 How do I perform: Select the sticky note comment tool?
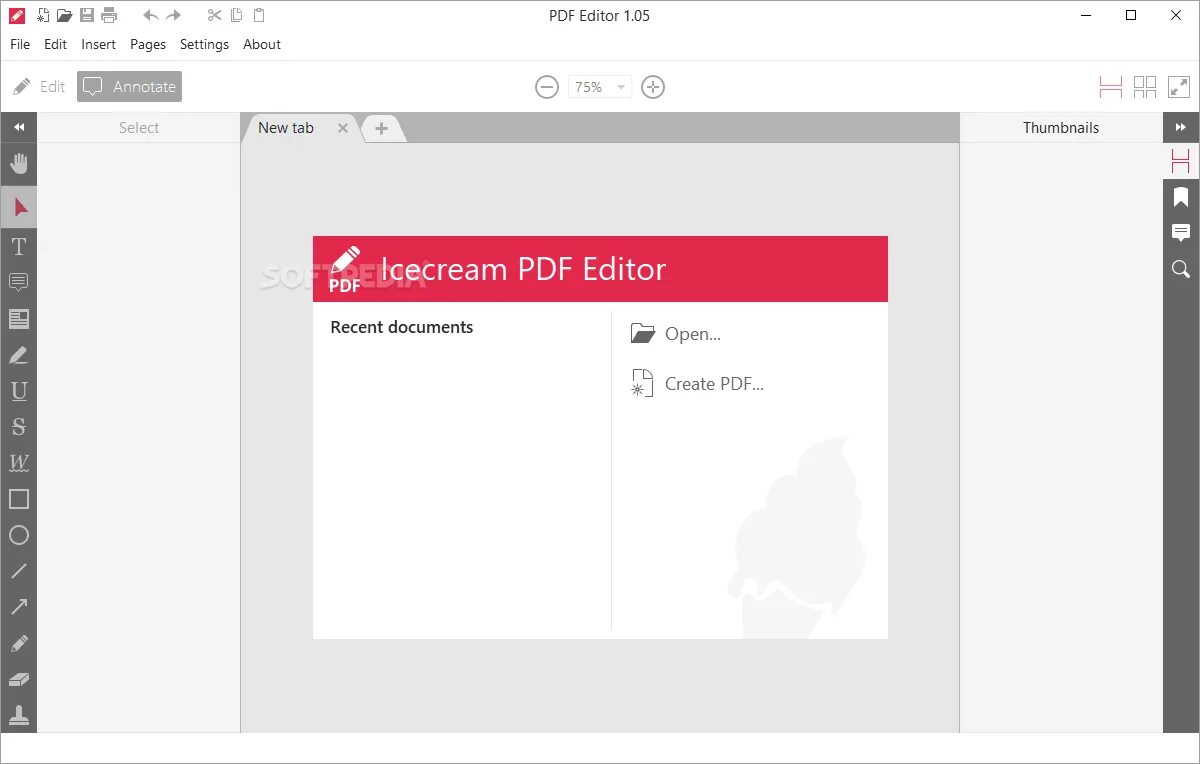(18, 282)
